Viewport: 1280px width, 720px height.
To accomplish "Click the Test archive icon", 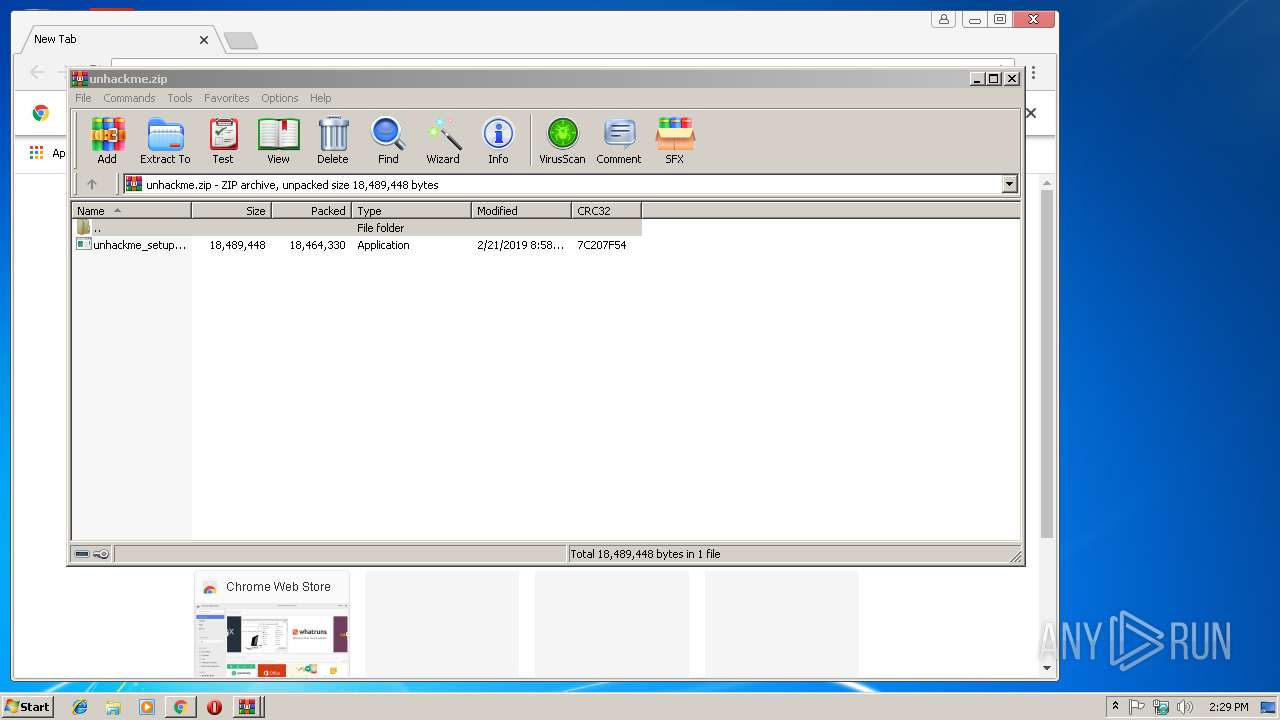I will (223, 141).
